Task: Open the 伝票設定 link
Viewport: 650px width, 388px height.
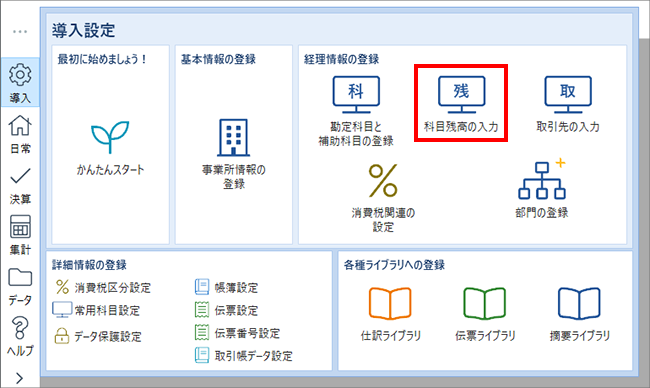Action: tap(236, 310)
